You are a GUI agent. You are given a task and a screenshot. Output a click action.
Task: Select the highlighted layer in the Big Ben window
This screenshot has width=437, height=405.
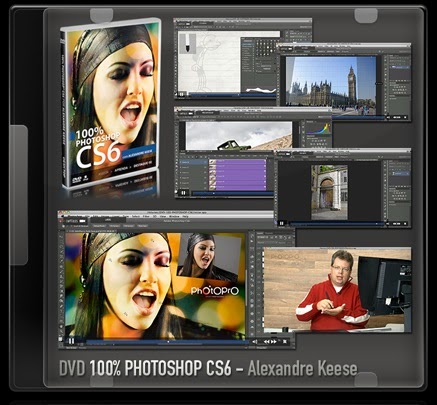point(400,67)
